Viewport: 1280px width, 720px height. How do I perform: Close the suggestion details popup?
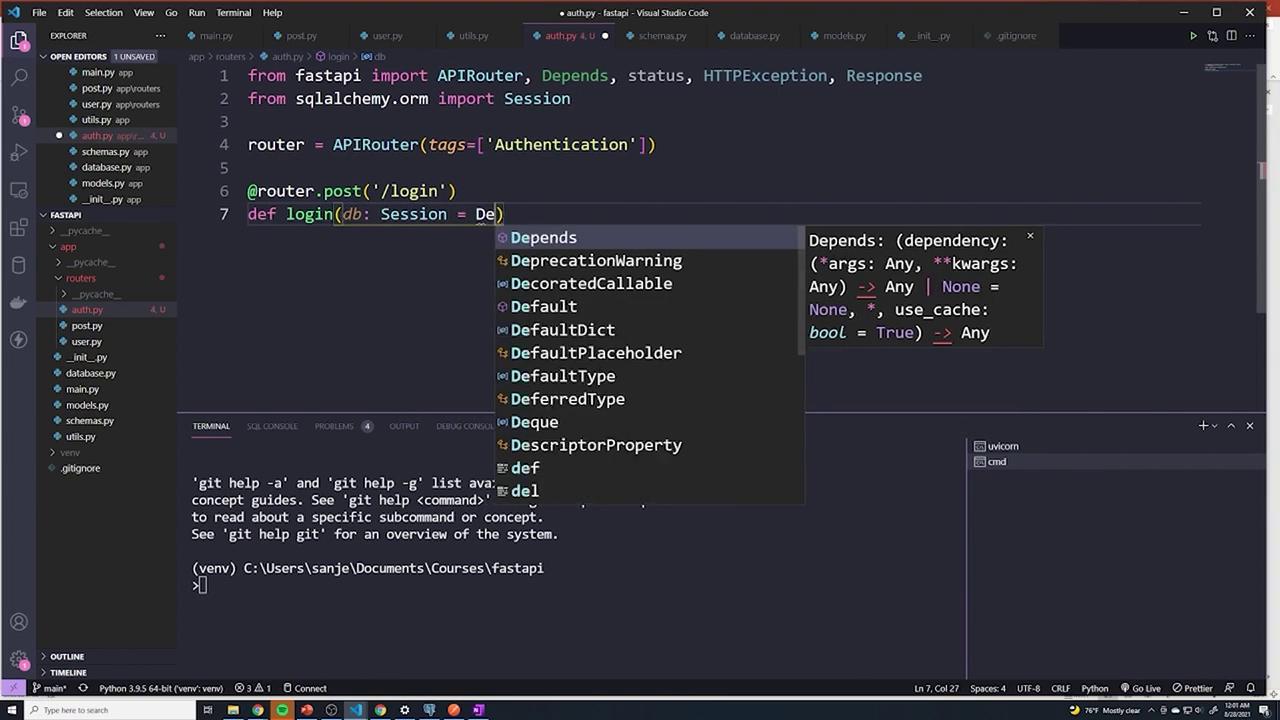coord(1030,237)
